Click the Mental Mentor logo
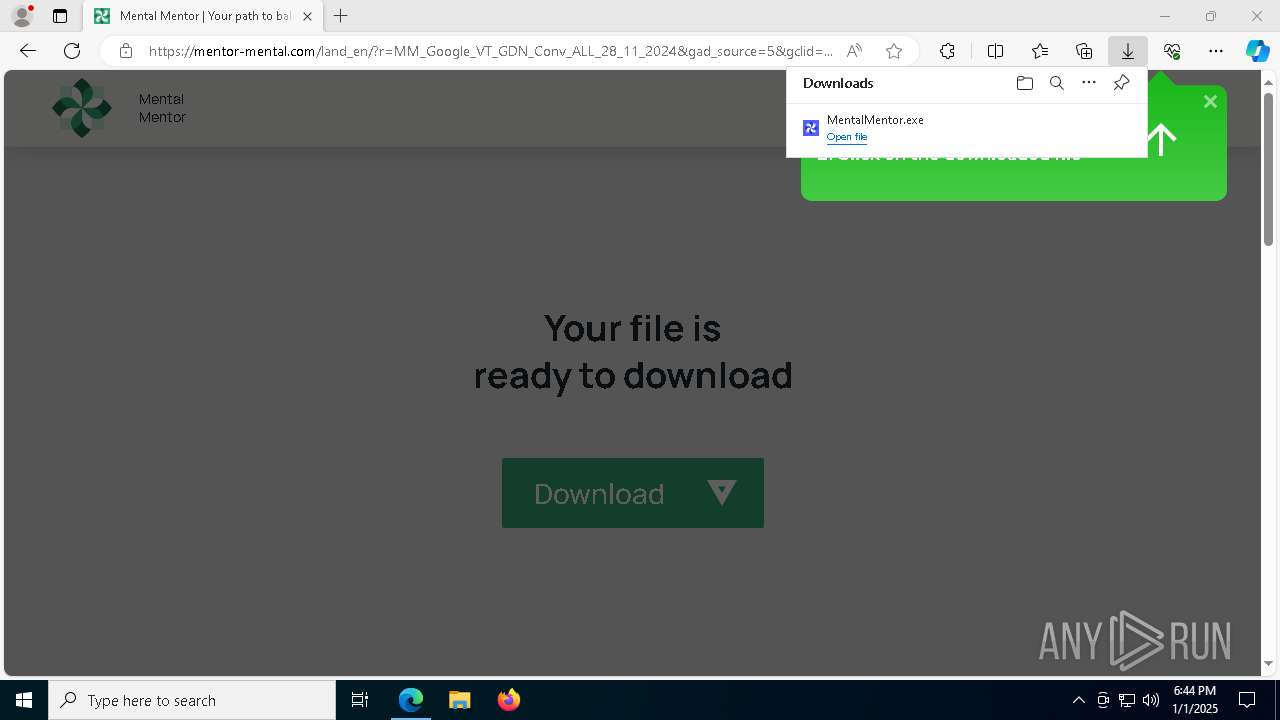This screenshot has height=720, width=1280. [82, 108]
